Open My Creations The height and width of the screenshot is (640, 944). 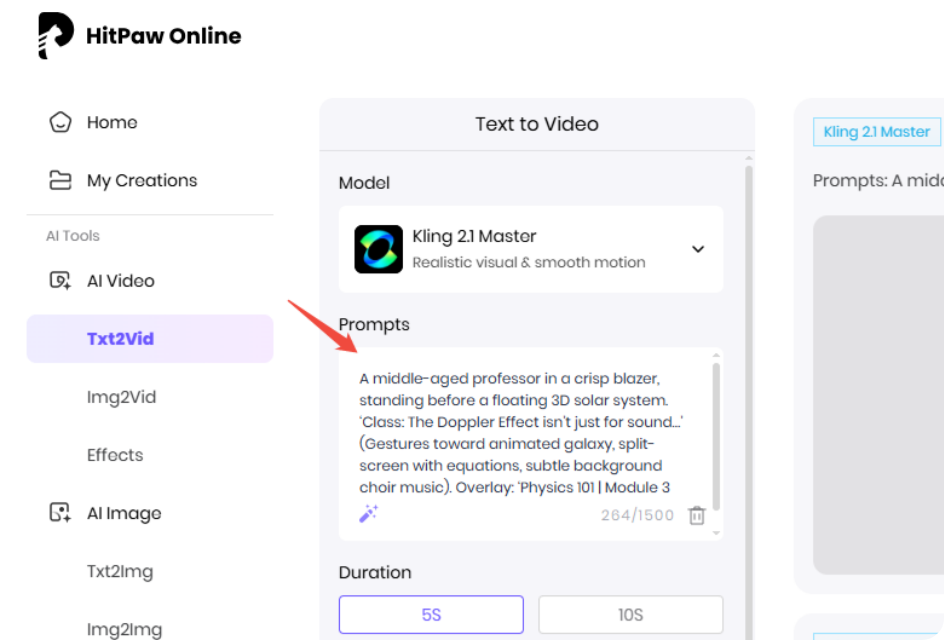142,181
